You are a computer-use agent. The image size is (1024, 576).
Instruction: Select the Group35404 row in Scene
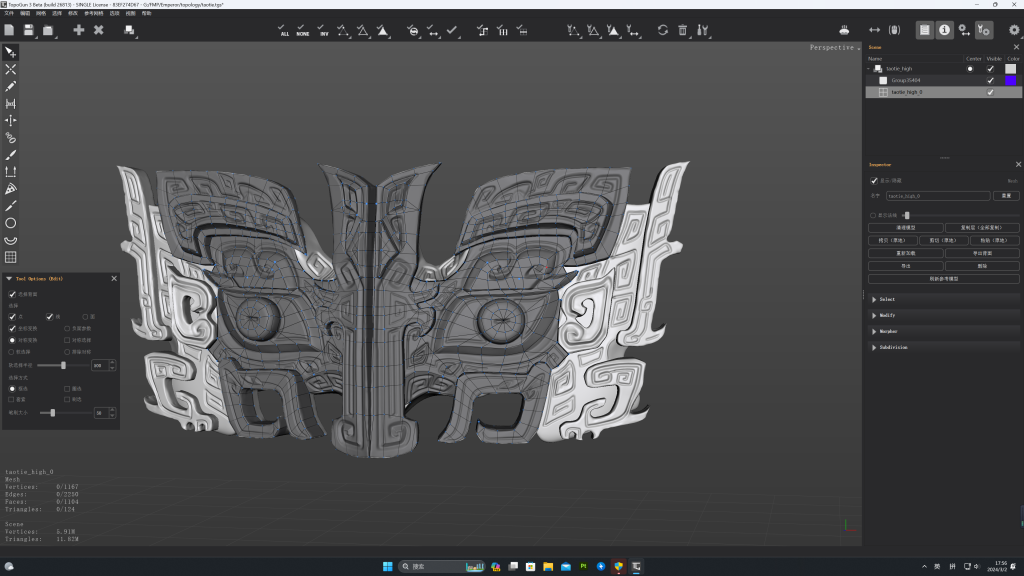(944, 80)
